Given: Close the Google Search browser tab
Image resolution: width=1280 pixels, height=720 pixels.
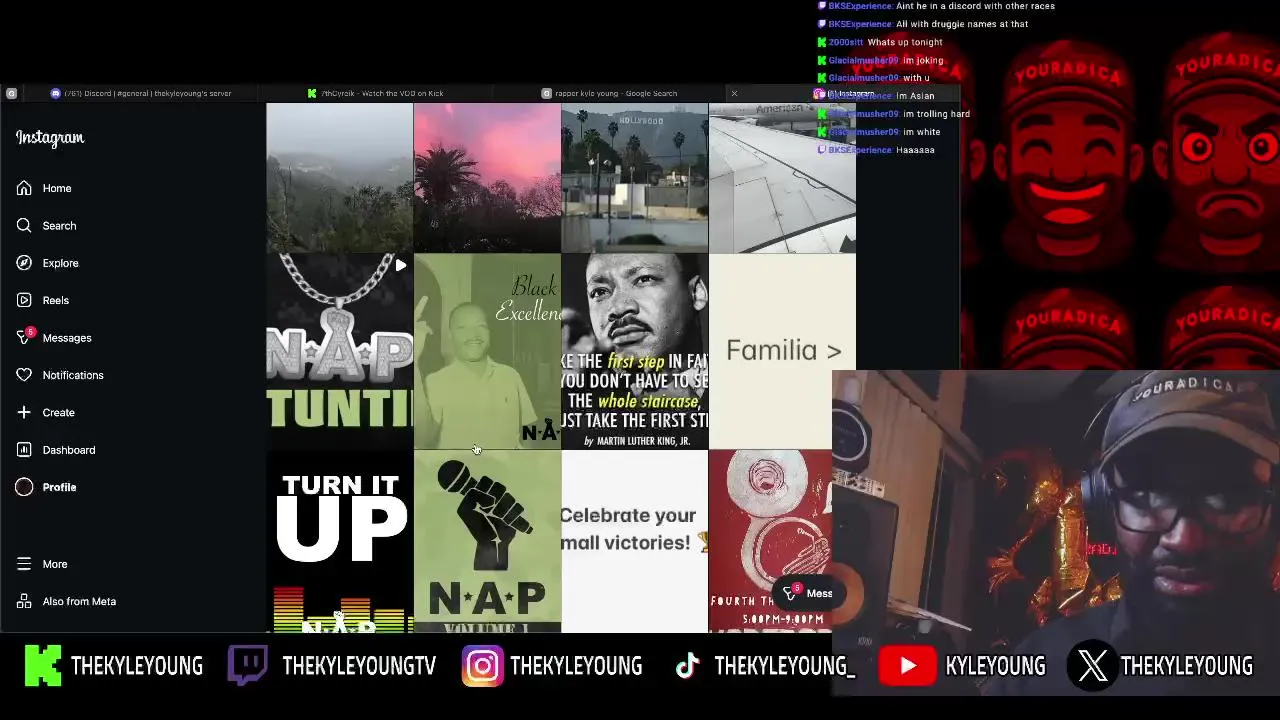Looking at the screenshot, I should point(734,93).
